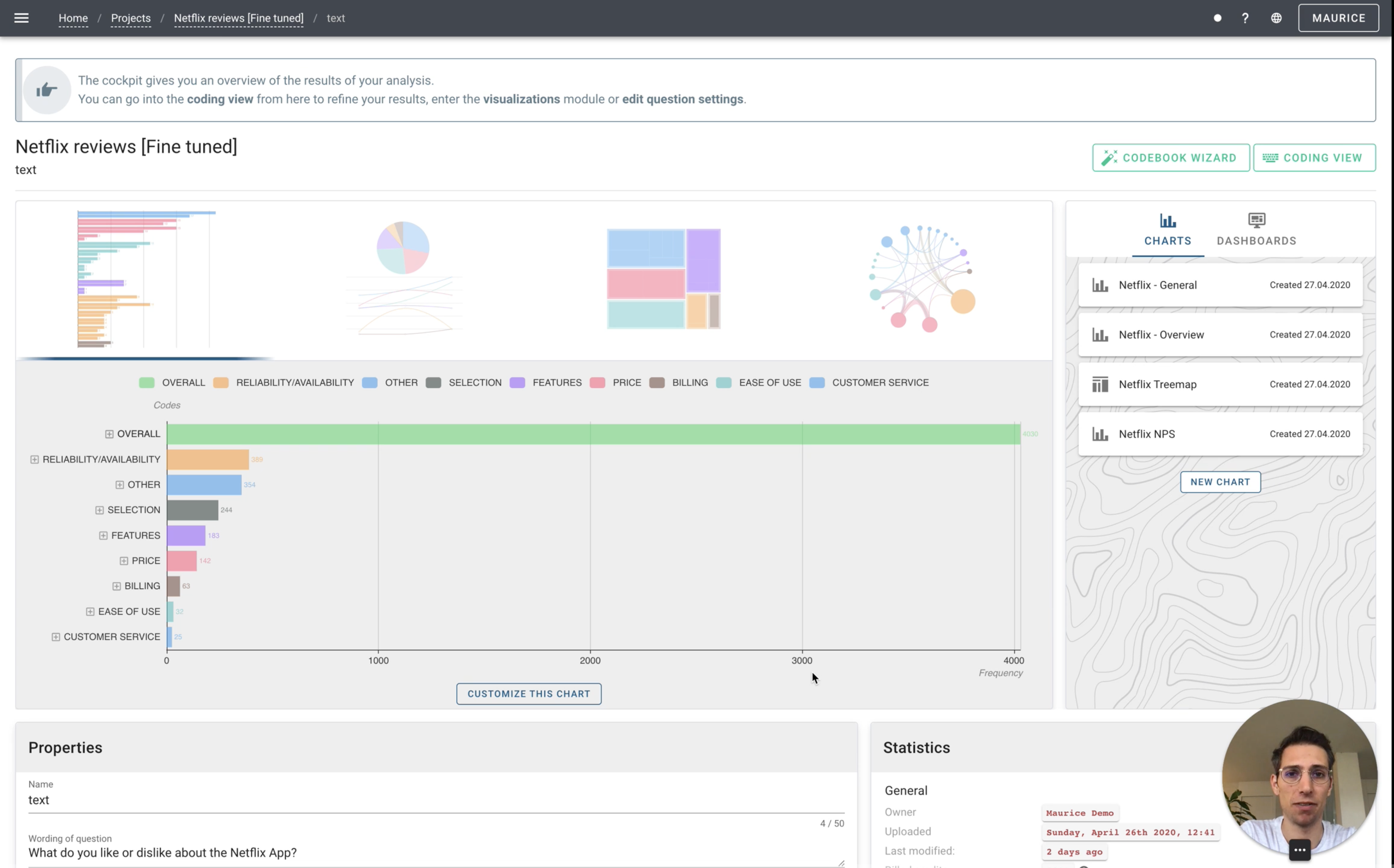The width and height of the screenshot is (1394, 868).
Task: Toggle RELIABILITY/AVAILABILITY series in legend
Action: click(283, 383)
